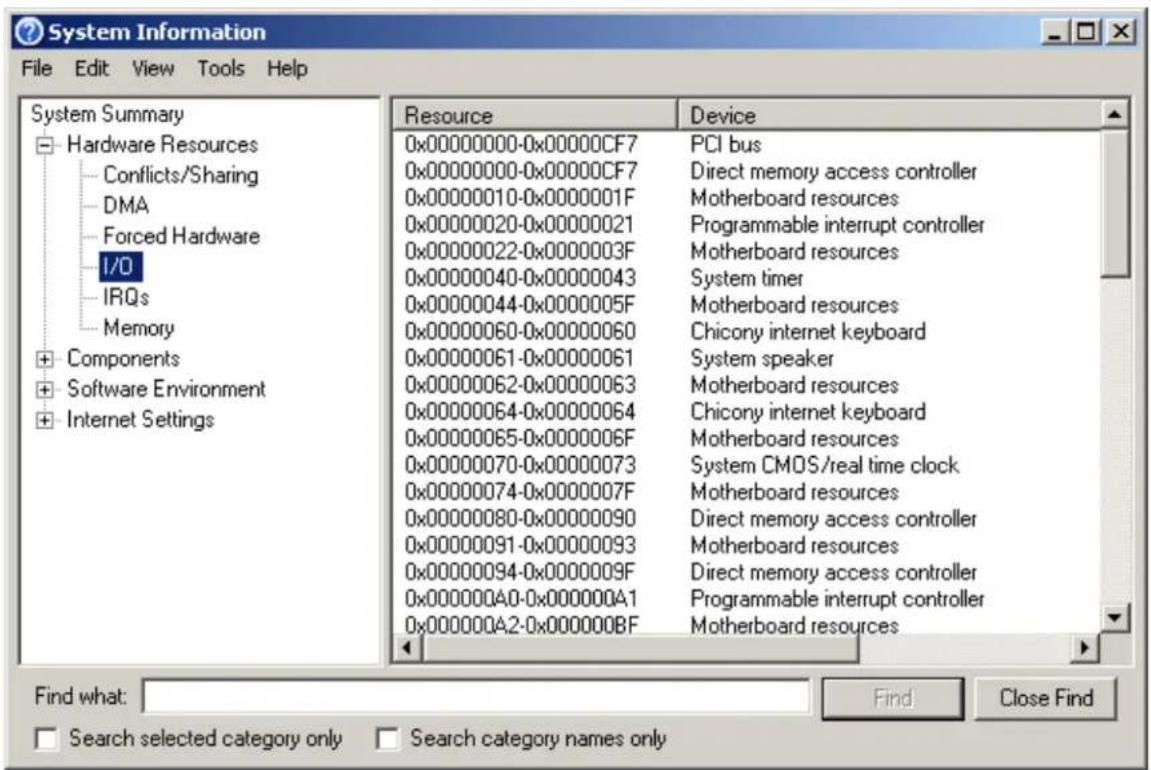This screenshot has height=770, width=1151.
Task: Select the System speaker row
Action: 747,358
